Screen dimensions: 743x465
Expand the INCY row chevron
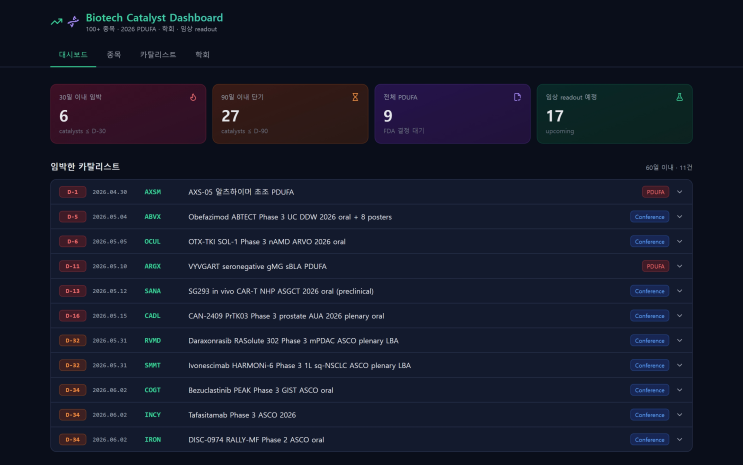tap(680, 415)
